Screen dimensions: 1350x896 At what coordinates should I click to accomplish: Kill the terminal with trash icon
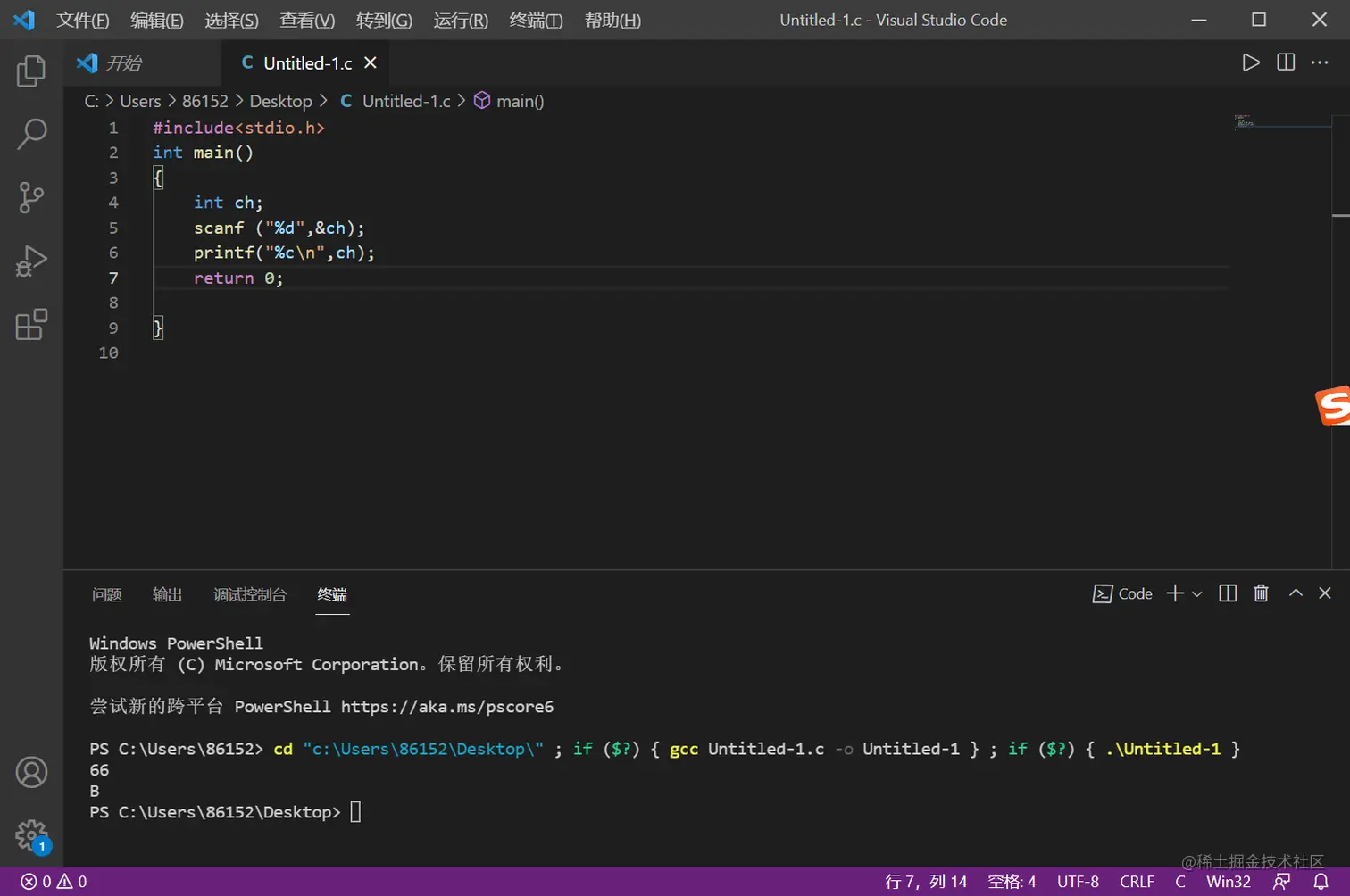click(1261, 593)
